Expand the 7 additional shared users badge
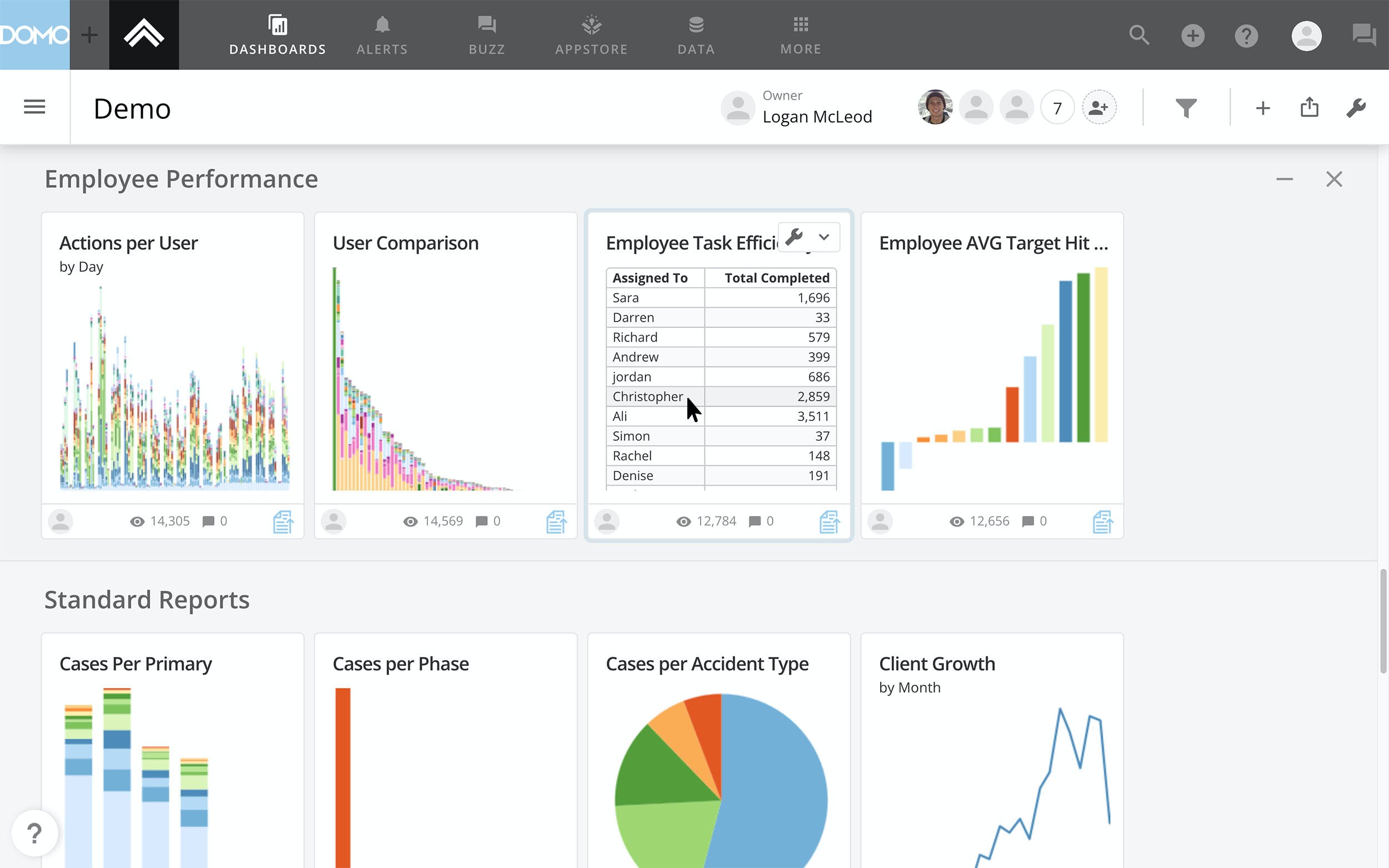1389x868 pixels. (x=1057, y=108)
